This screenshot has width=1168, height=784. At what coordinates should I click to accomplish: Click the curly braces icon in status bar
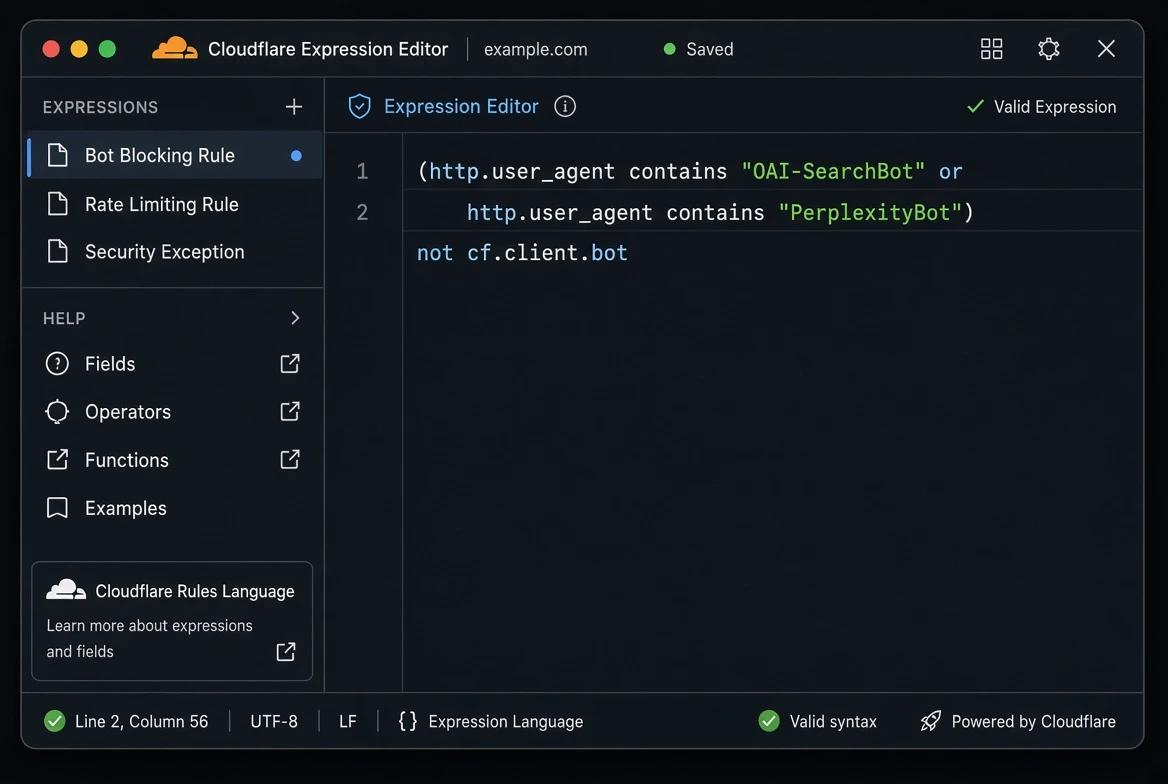(x=407, y=721)
